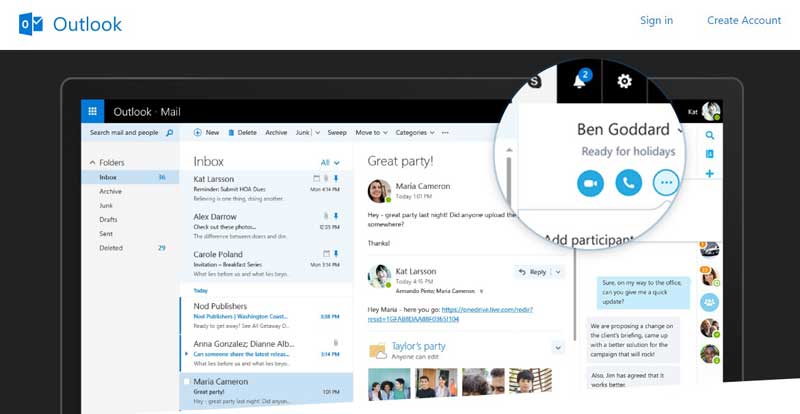Click the Sweep toolbar button

tap(337, 133)
